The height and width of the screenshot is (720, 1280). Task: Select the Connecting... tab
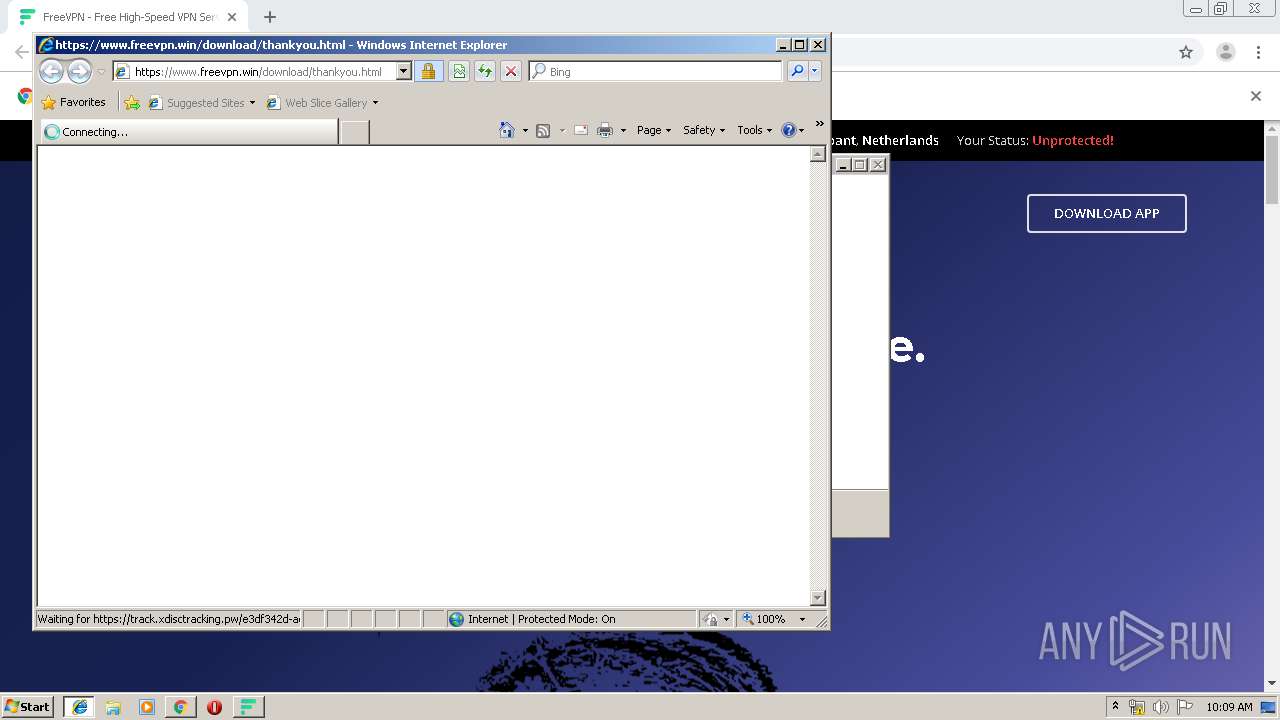click(188, 131)
